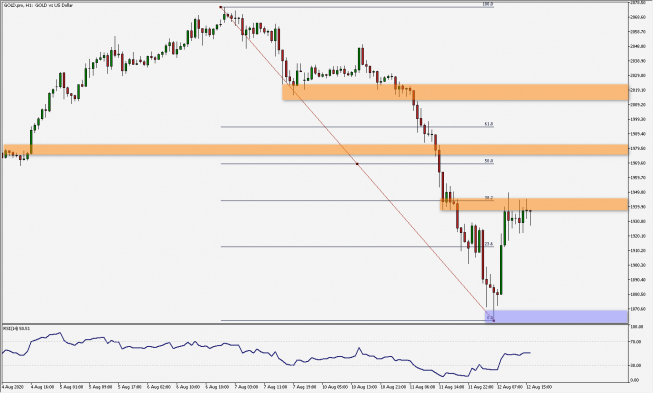The image size is (653, 393).
Task: Click the 7 Aug 03:00 time label
Action: [246, 387]
